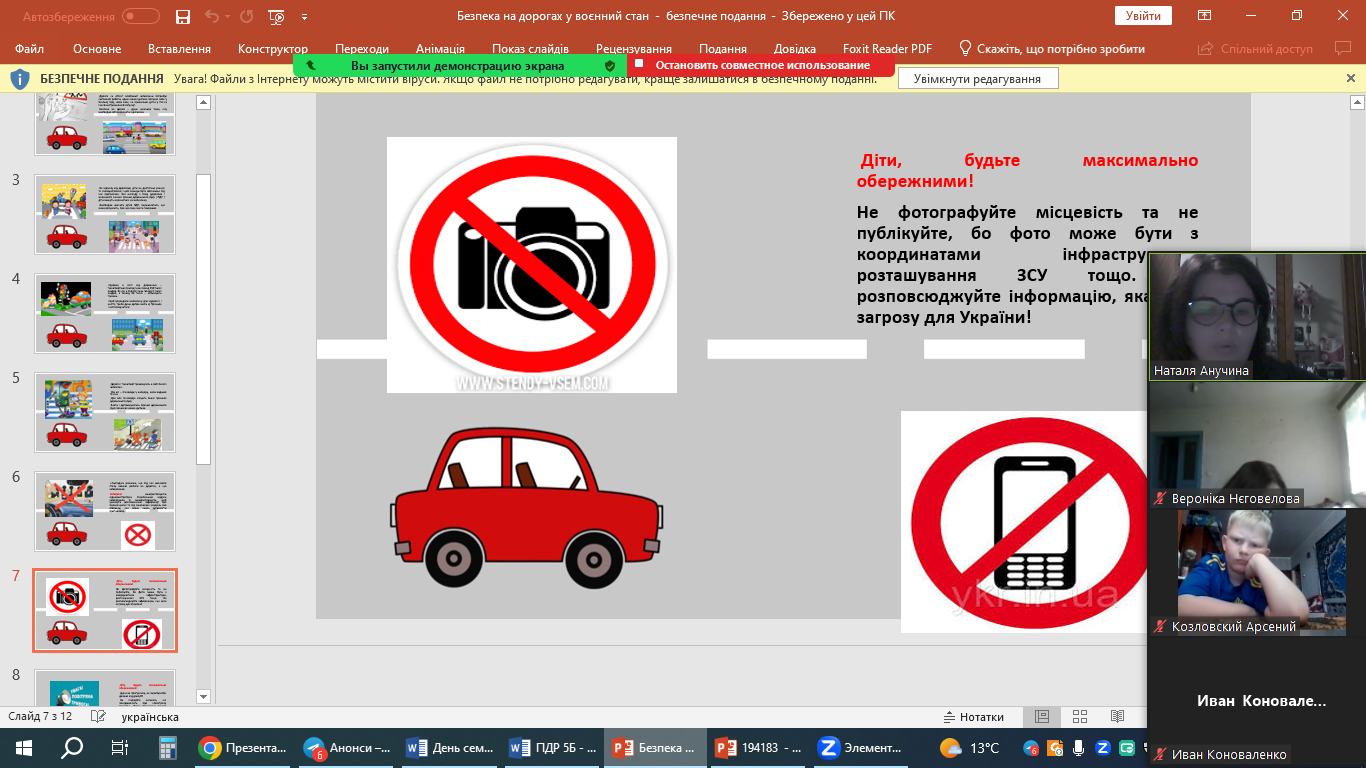Click the Save floppy disk icon
The height and width of the screenshot is (768, 1366).
click(x=182, y=16)
